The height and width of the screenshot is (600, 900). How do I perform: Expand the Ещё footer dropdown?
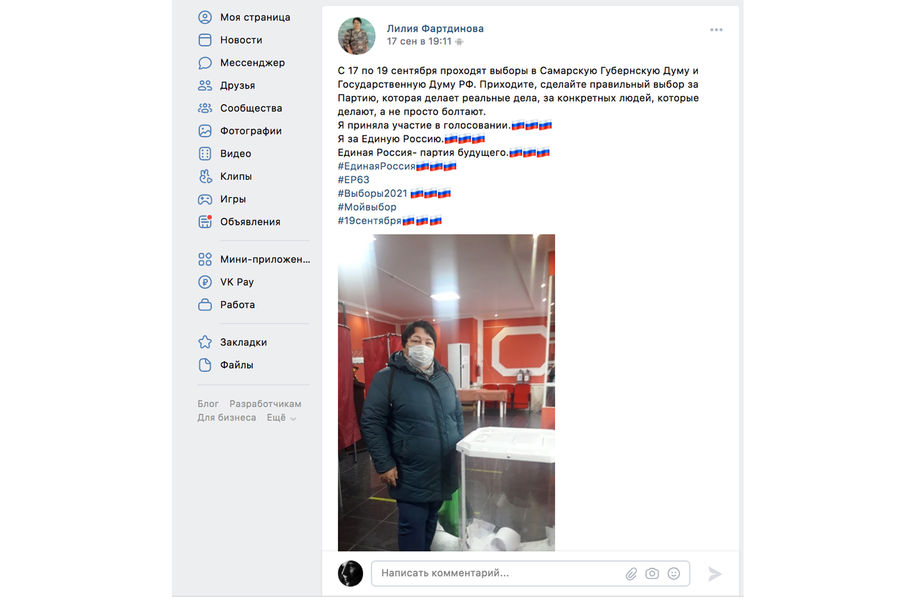(x=281, y=418)
